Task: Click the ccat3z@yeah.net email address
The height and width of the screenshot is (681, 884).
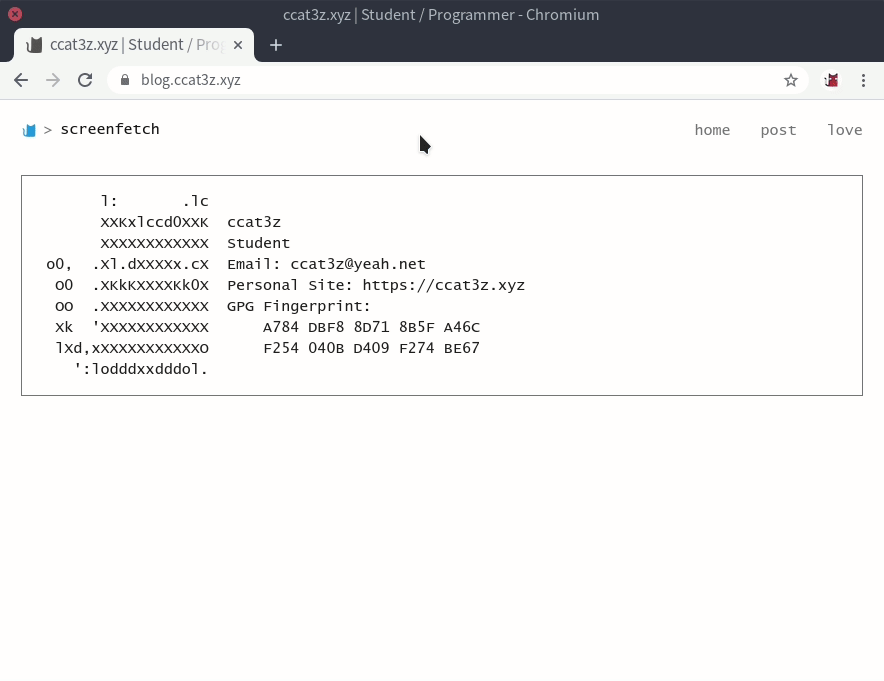Action: click(x=358, y=265)
